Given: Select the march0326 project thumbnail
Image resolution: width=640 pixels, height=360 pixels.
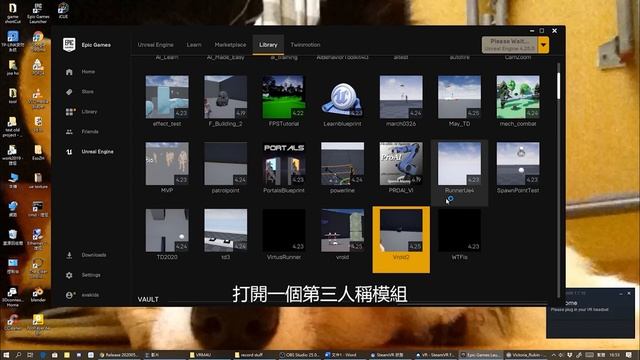Looking at the screenshot, I should pyautogui.click(x=401, y=97).
